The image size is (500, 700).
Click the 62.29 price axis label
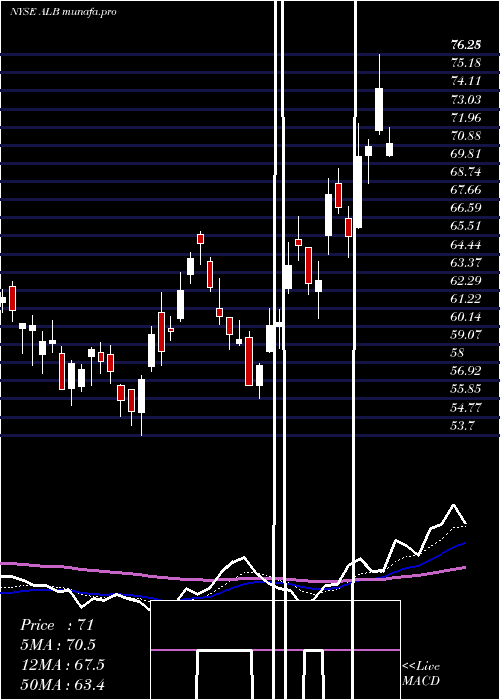(x=466, y=280)
